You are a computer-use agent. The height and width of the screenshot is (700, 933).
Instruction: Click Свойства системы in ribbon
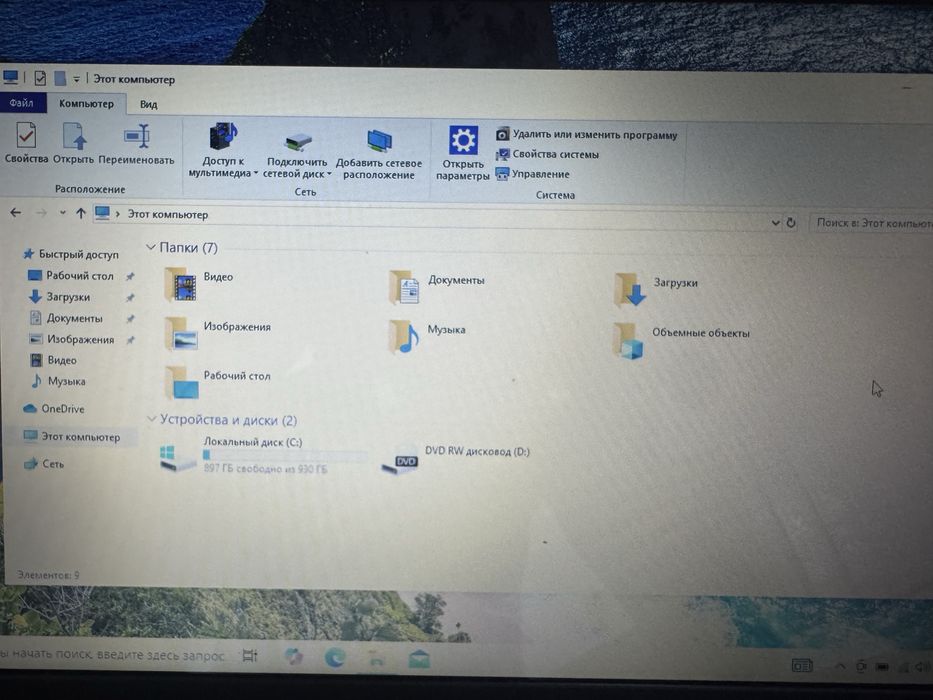point(547,154)
